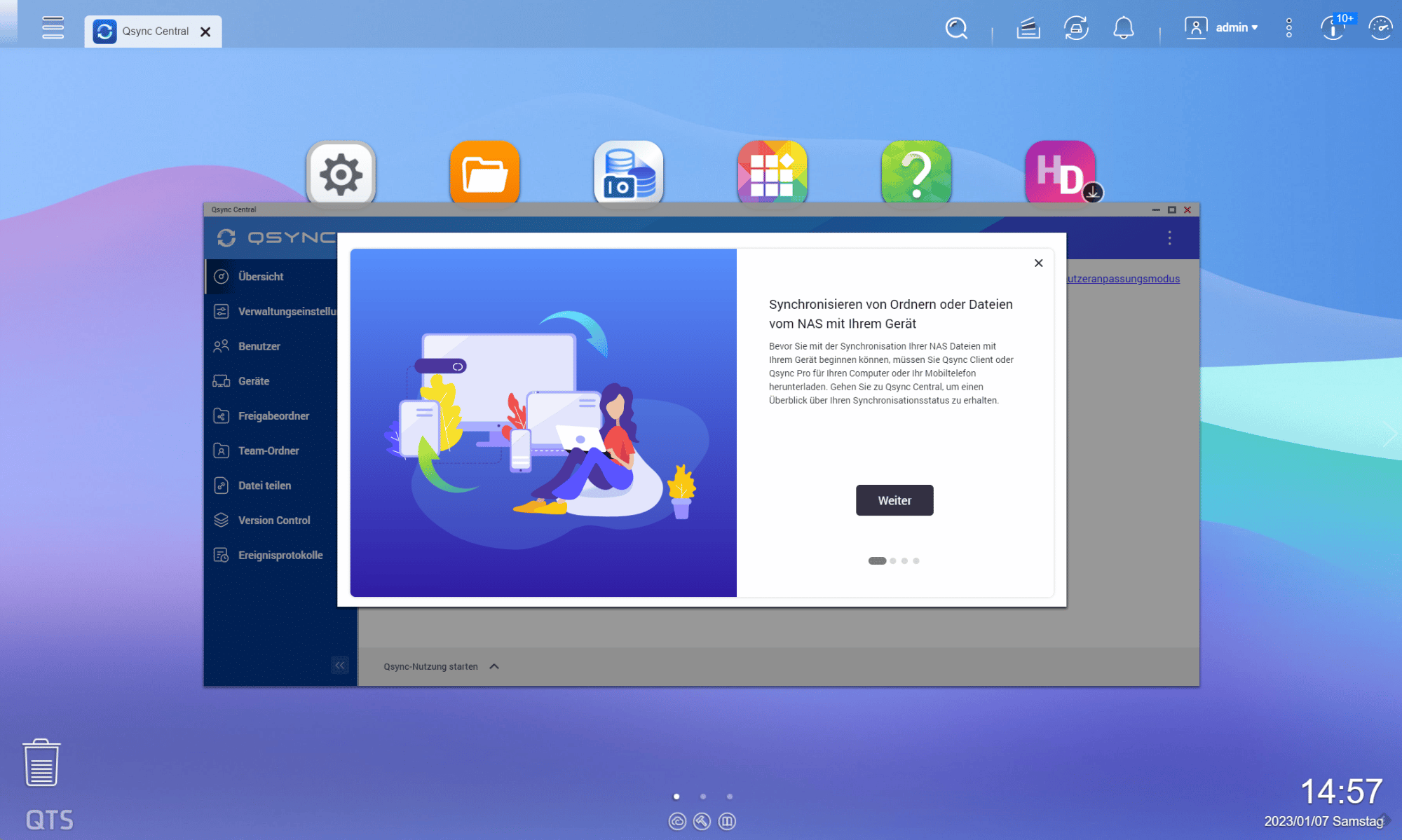Open the search magnifier in the top bar
The width and height of the screenshot is (1402, 840).
(956, 28)
